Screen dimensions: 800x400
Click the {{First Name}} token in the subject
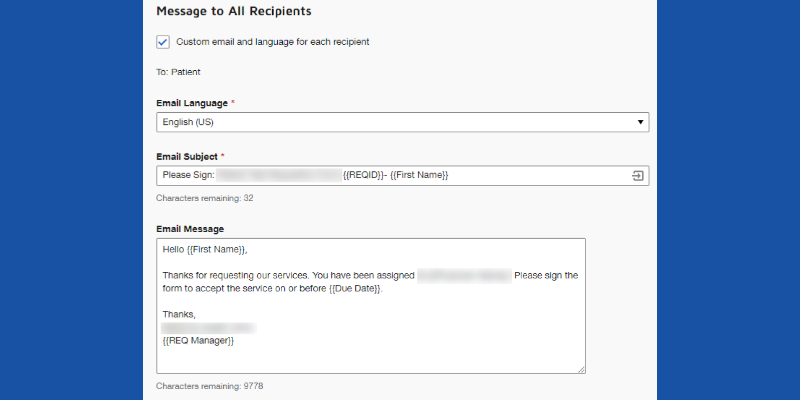[x=419, y=176]
